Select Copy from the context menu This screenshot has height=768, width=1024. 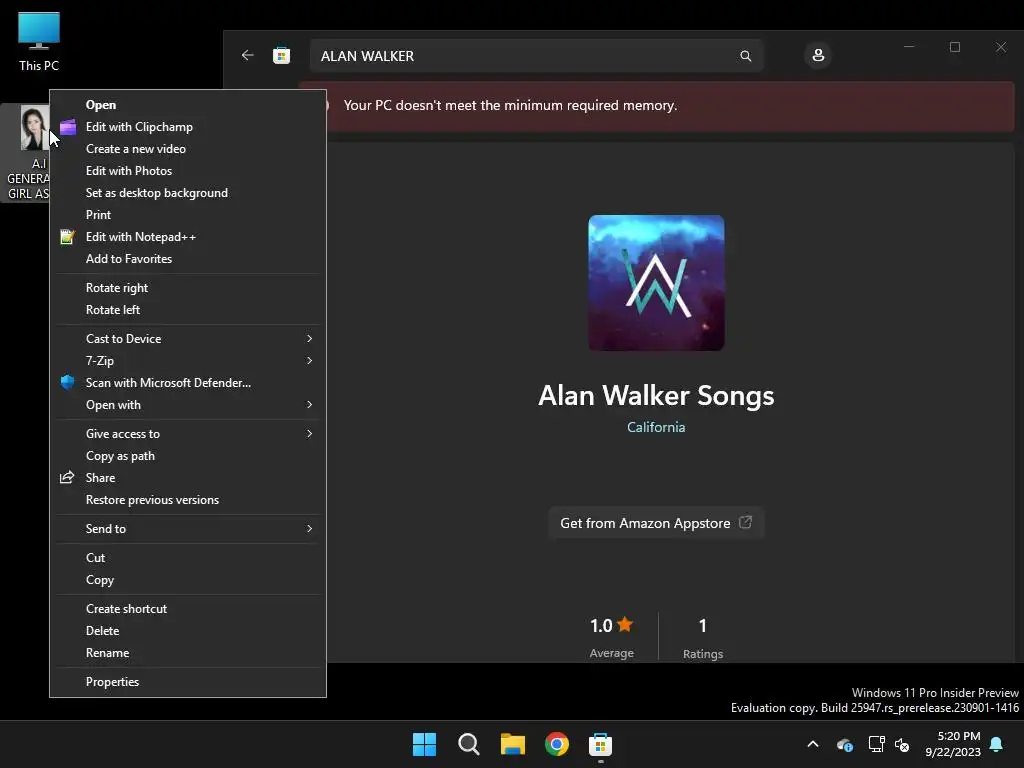188,580
